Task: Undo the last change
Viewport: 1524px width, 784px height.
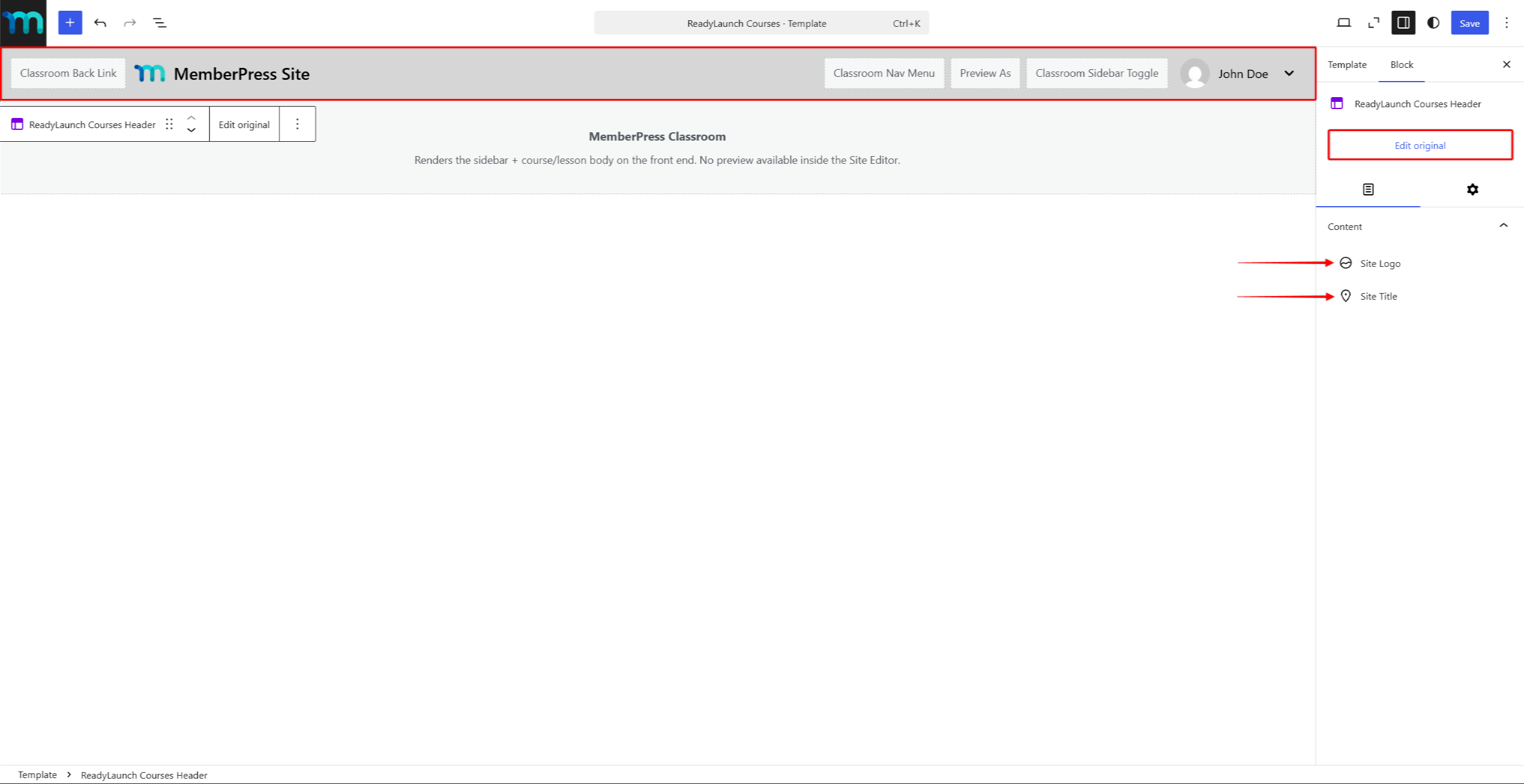Action: coord(100,23)
